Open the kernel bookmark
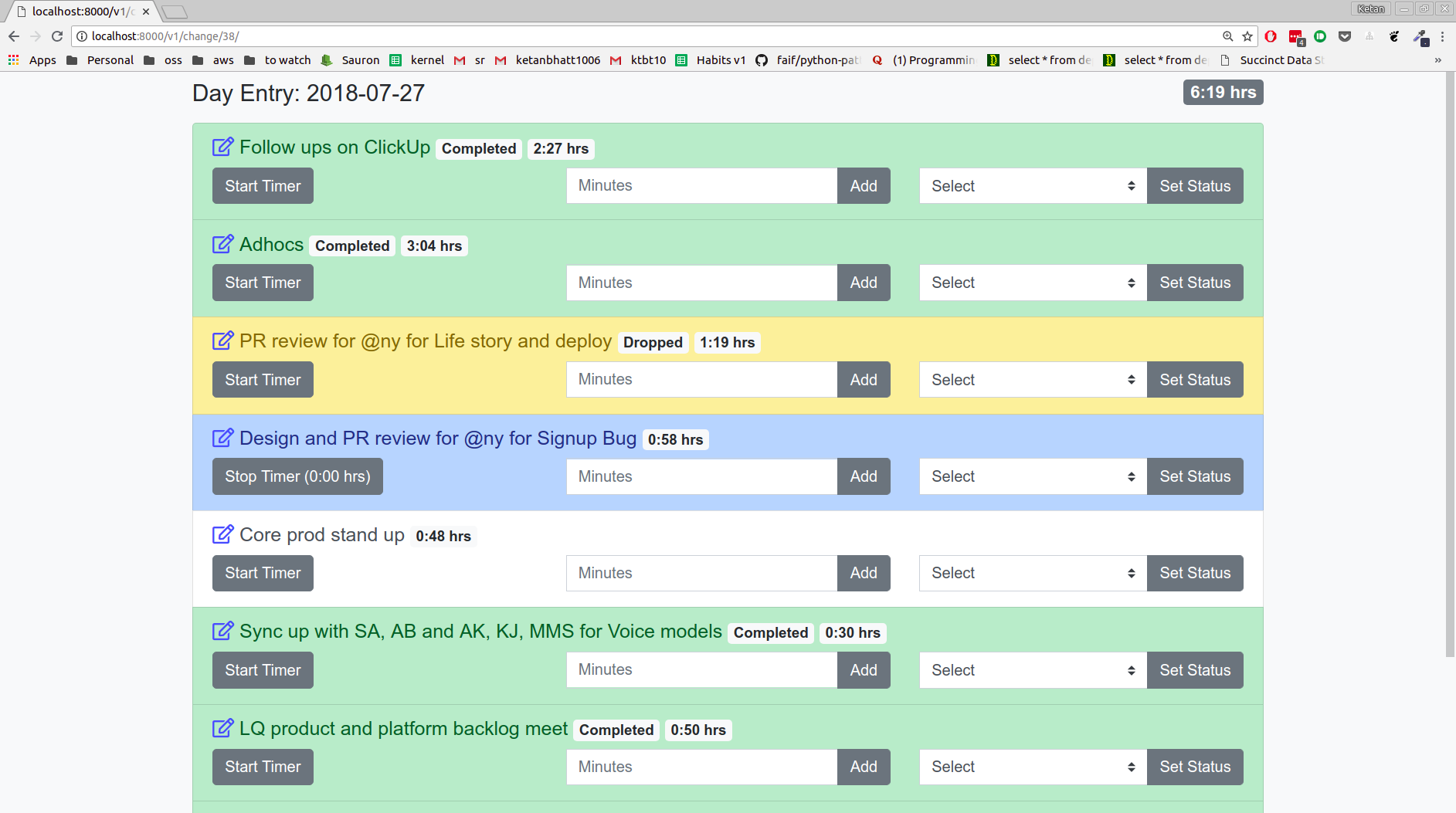This screenshot has height=813, width=1456. pos(417,60)
